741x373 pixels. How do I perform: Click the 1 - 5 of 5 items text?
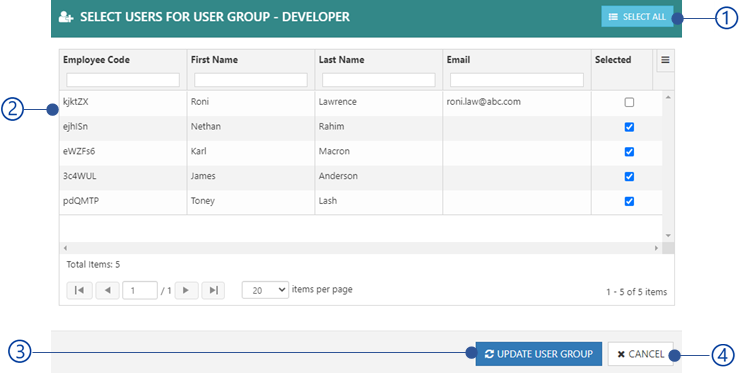tap(637, 292)
